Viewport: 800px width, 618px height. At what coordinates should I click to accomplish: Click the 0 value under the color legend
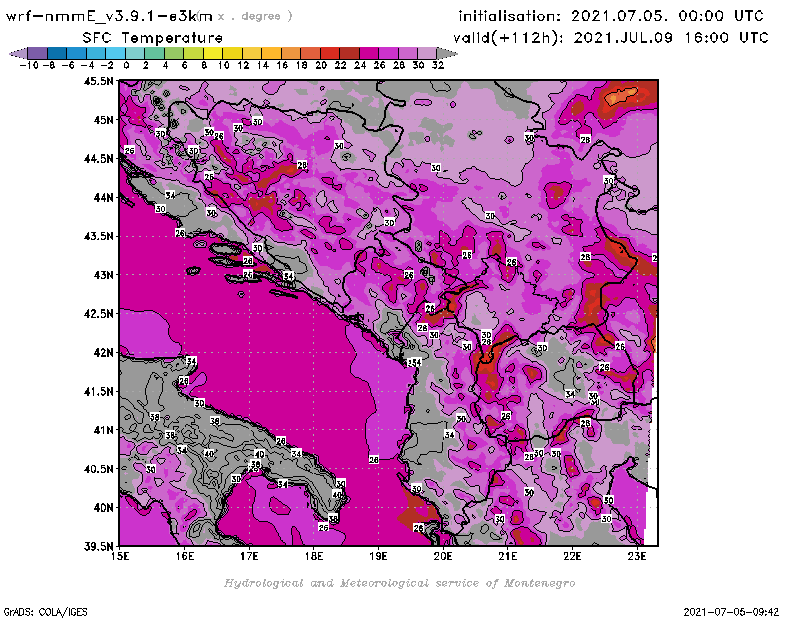tap(126, 65)
